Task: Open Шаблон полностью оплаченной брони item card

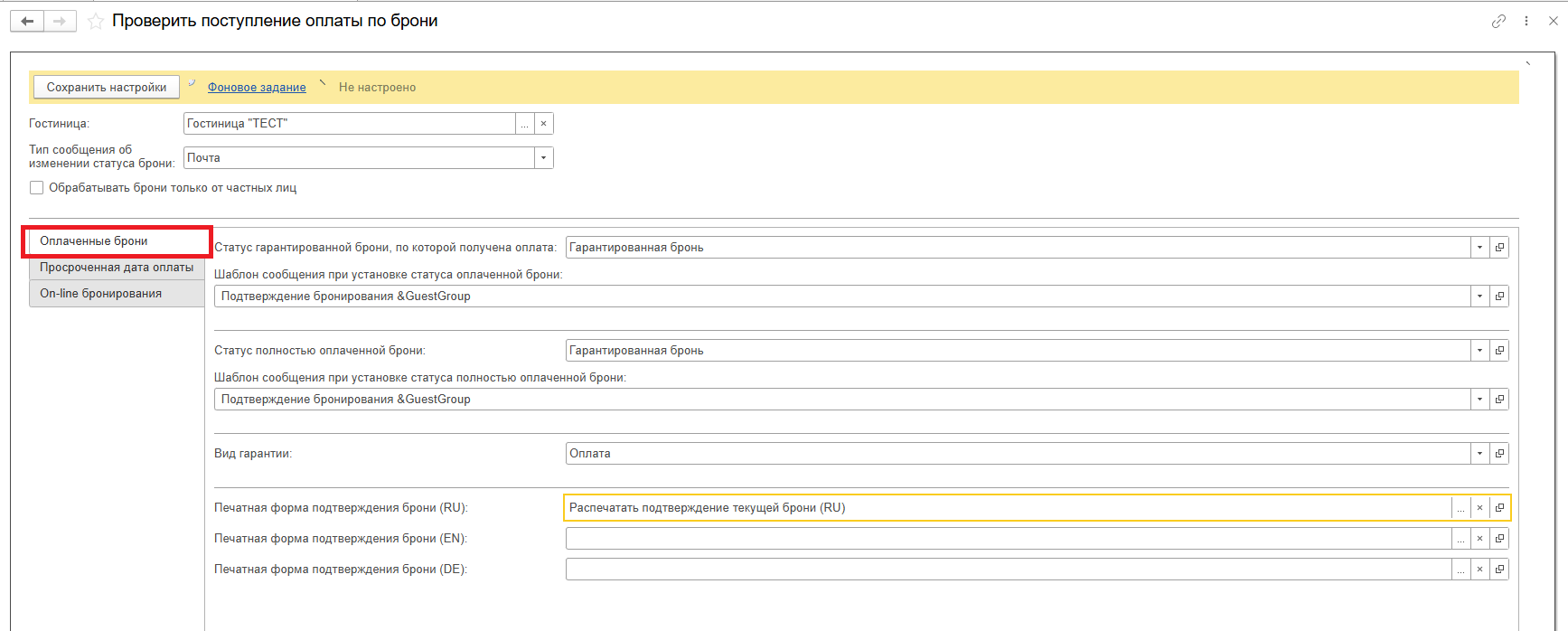Action: [1499, 400]
